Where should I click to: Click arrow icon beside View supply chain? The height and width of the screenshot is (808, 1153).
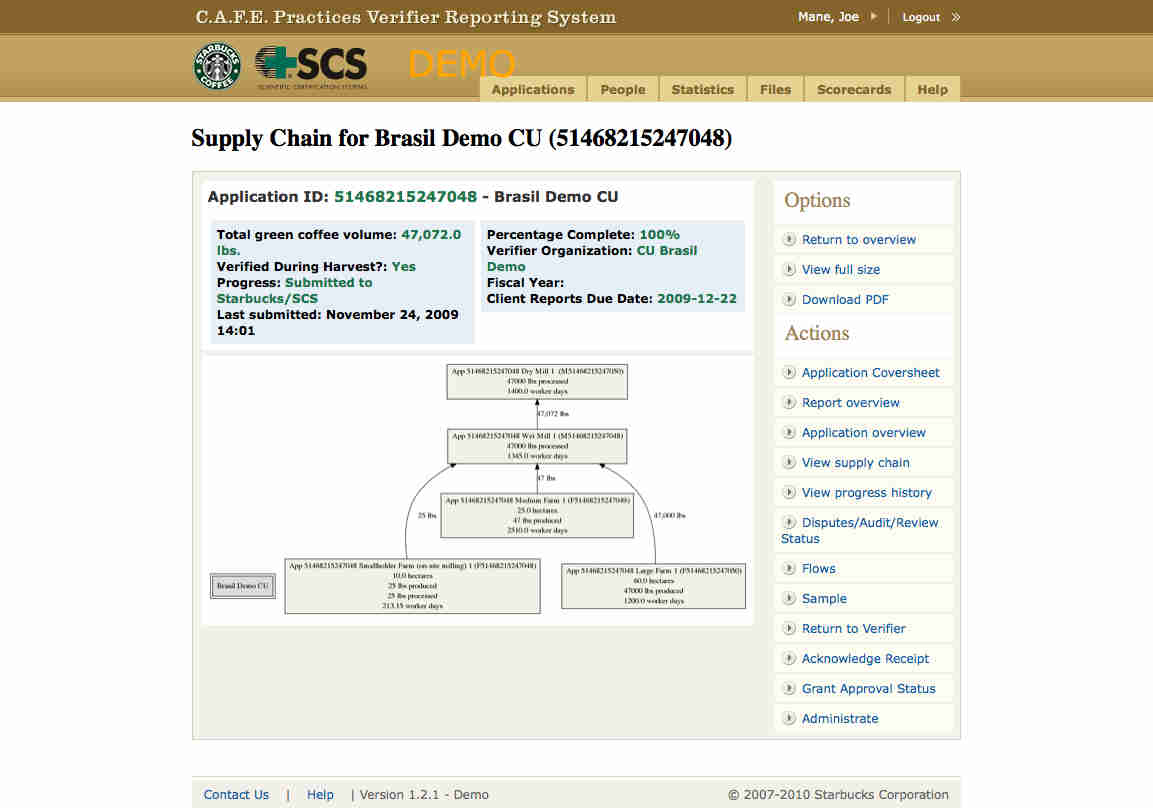tap(789, 462)
